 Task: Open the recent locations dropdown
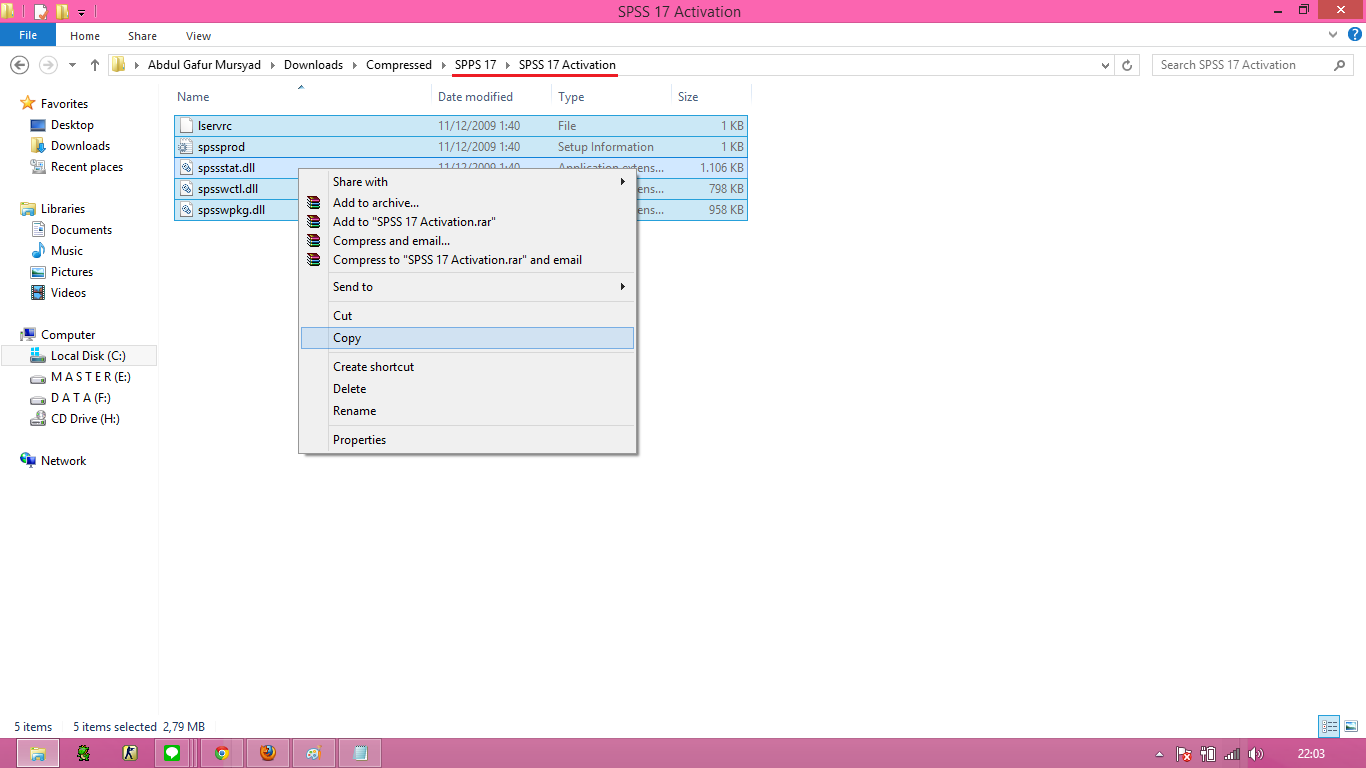[x=72, y=65]
